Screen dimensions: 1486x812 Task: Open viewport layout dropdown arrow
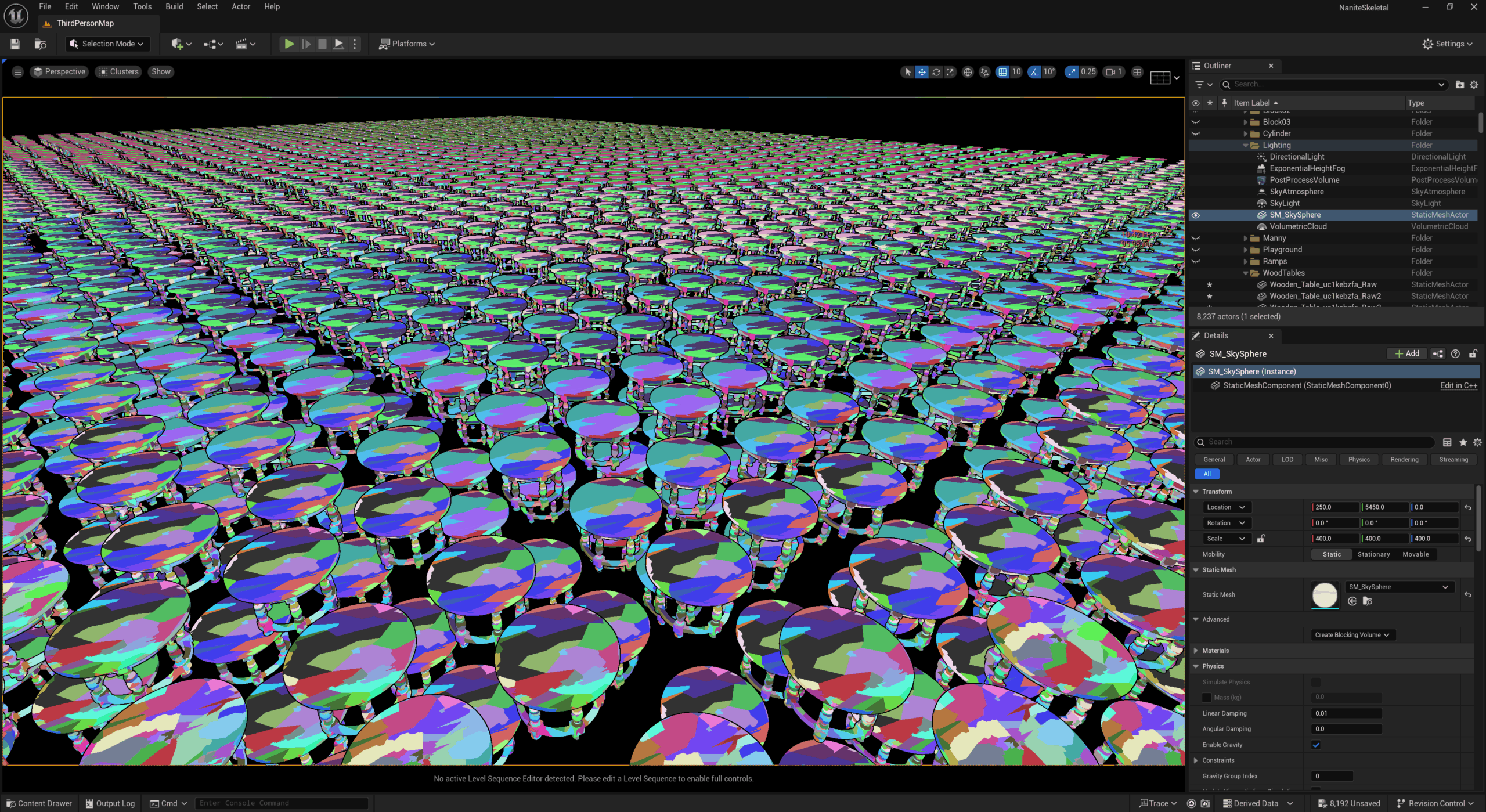[x=1177, y=78]
